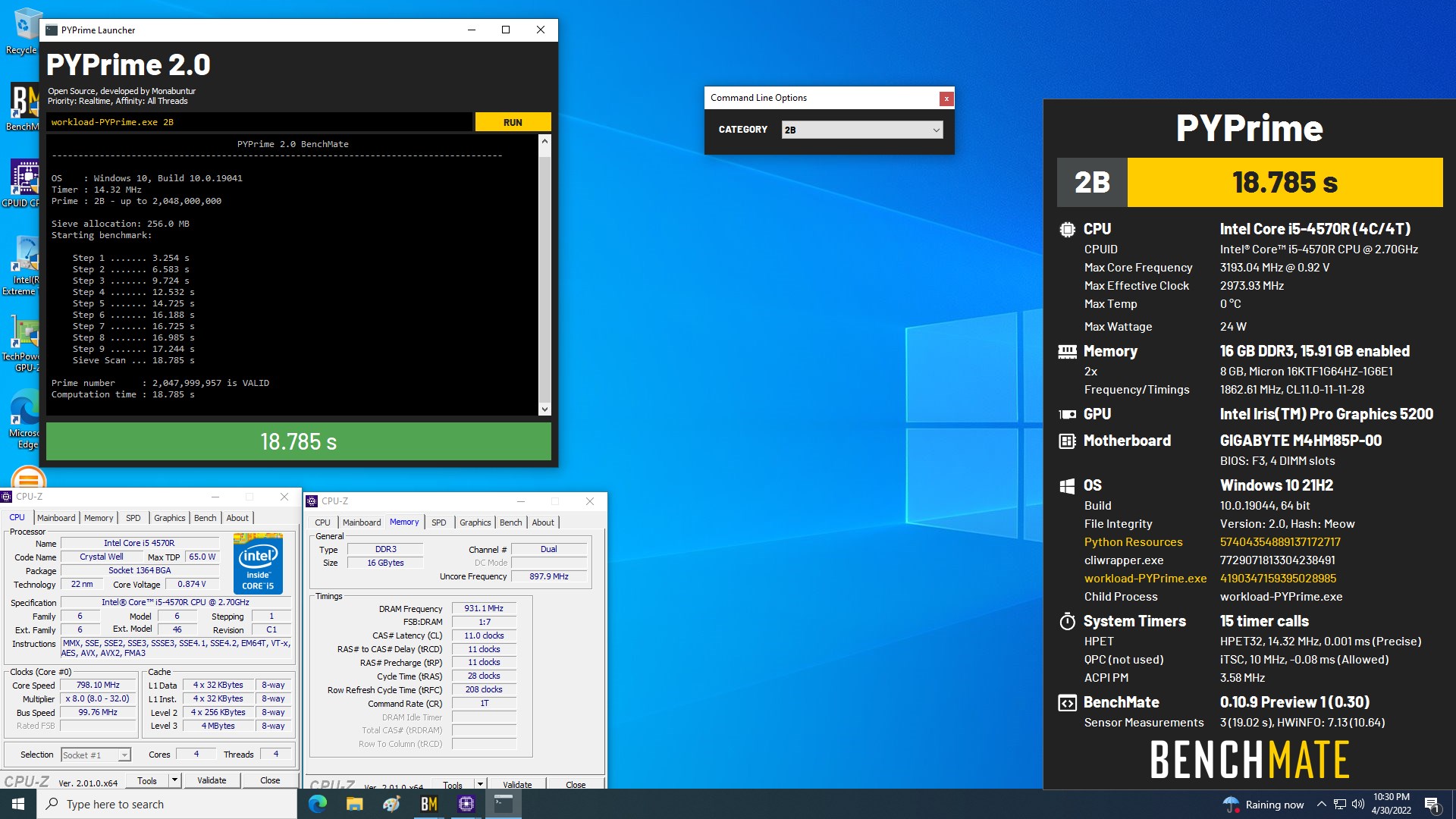Open the Windows Start menu
This screenshot has width=1456, height=819.
coord(18,804)
